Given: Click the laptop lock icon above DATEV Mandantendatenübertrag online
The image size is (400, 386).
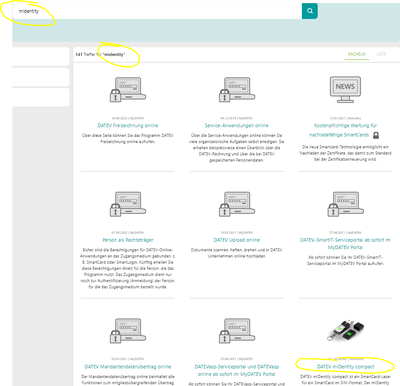Looking at the screenshot, I should coord(128,331).
